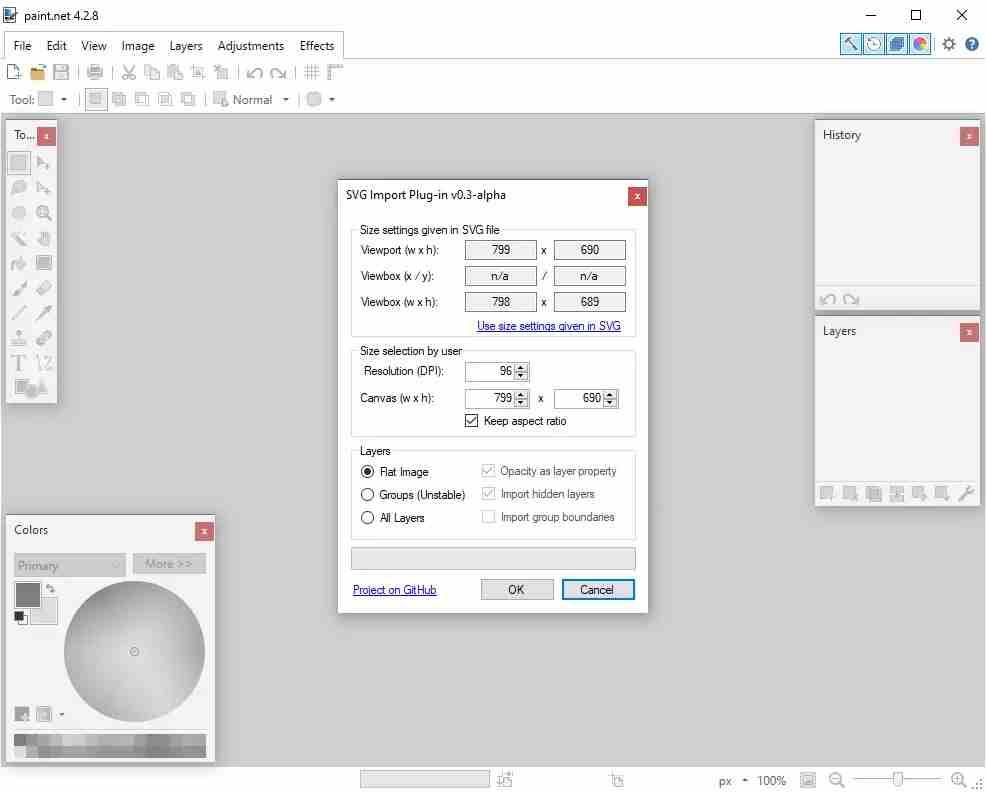Open the Layers menu
The width and height of the screenshot is (986, 793).
[x=186, y=46]
